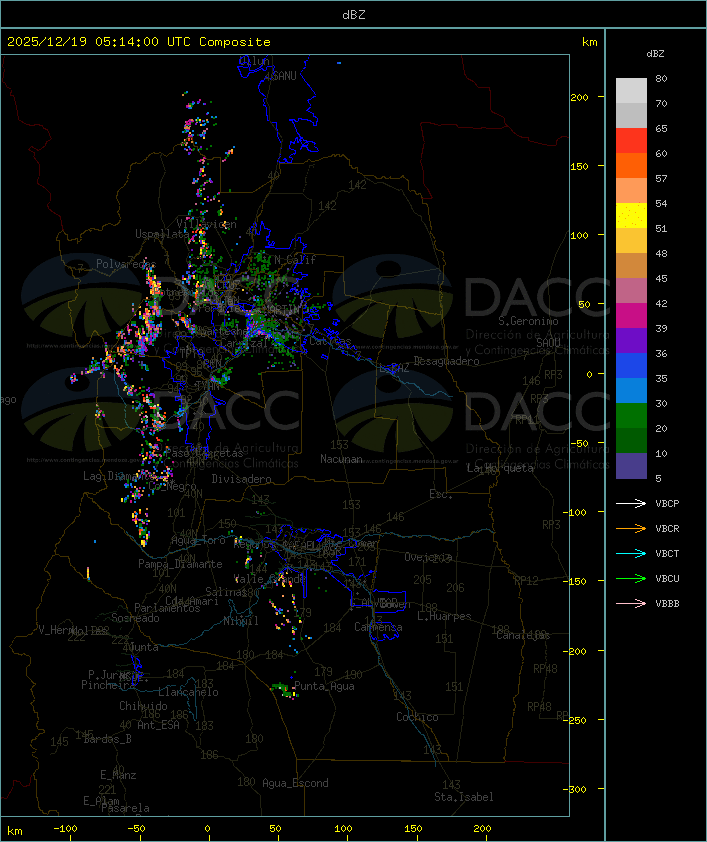
Task: Click the 150 tick on the vertical axis
Action: coord(579,166)
